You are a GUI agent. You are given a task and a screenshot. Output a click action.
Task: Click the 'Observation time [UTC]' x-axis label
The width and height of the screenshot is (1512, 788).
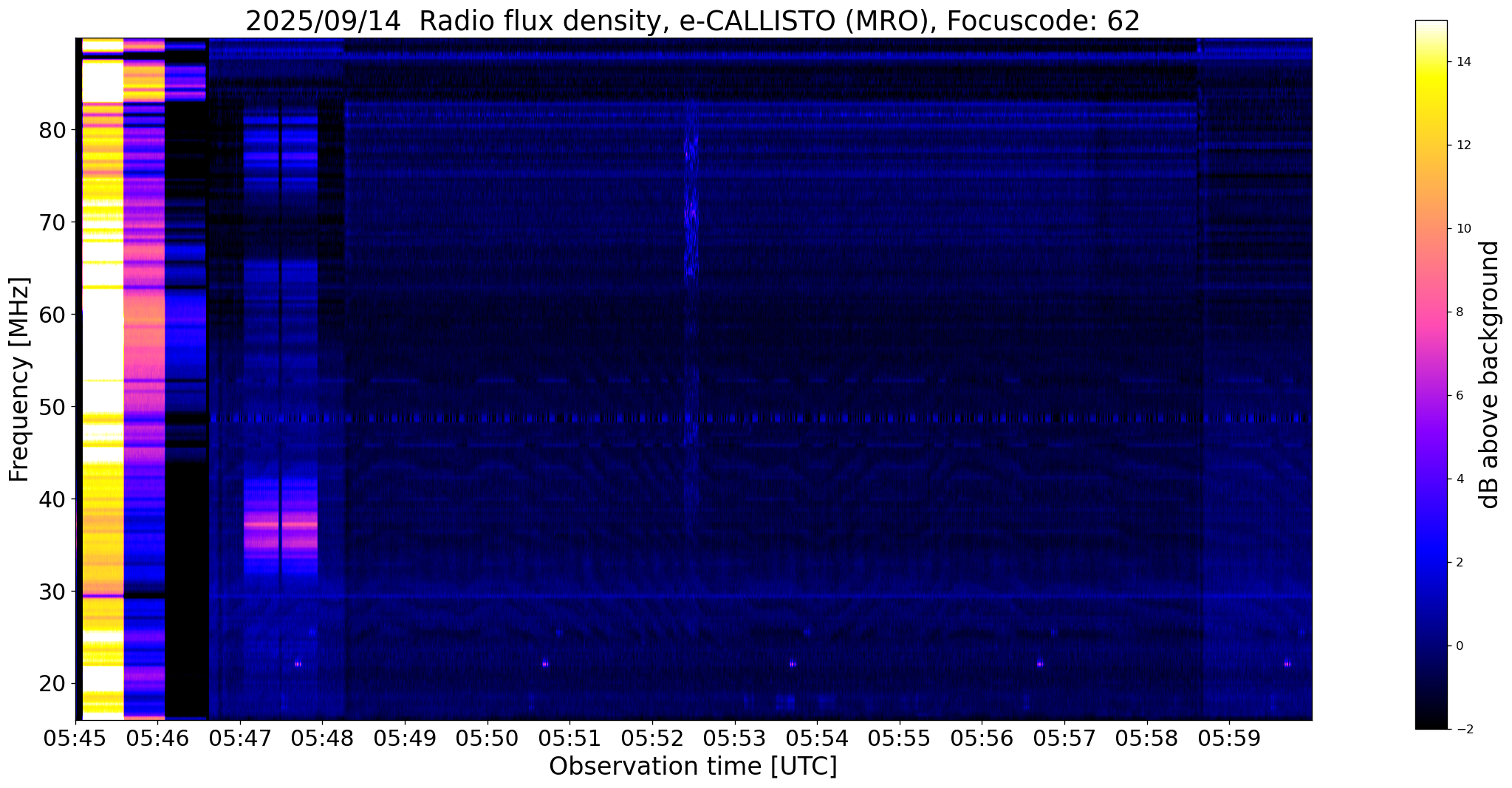click(693, 767)
